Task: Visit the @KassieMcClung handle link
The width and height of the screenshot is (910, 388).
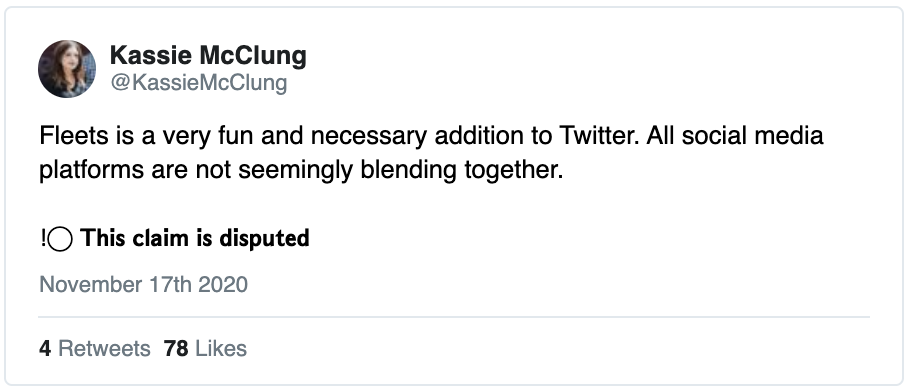Action: point(198,83)
